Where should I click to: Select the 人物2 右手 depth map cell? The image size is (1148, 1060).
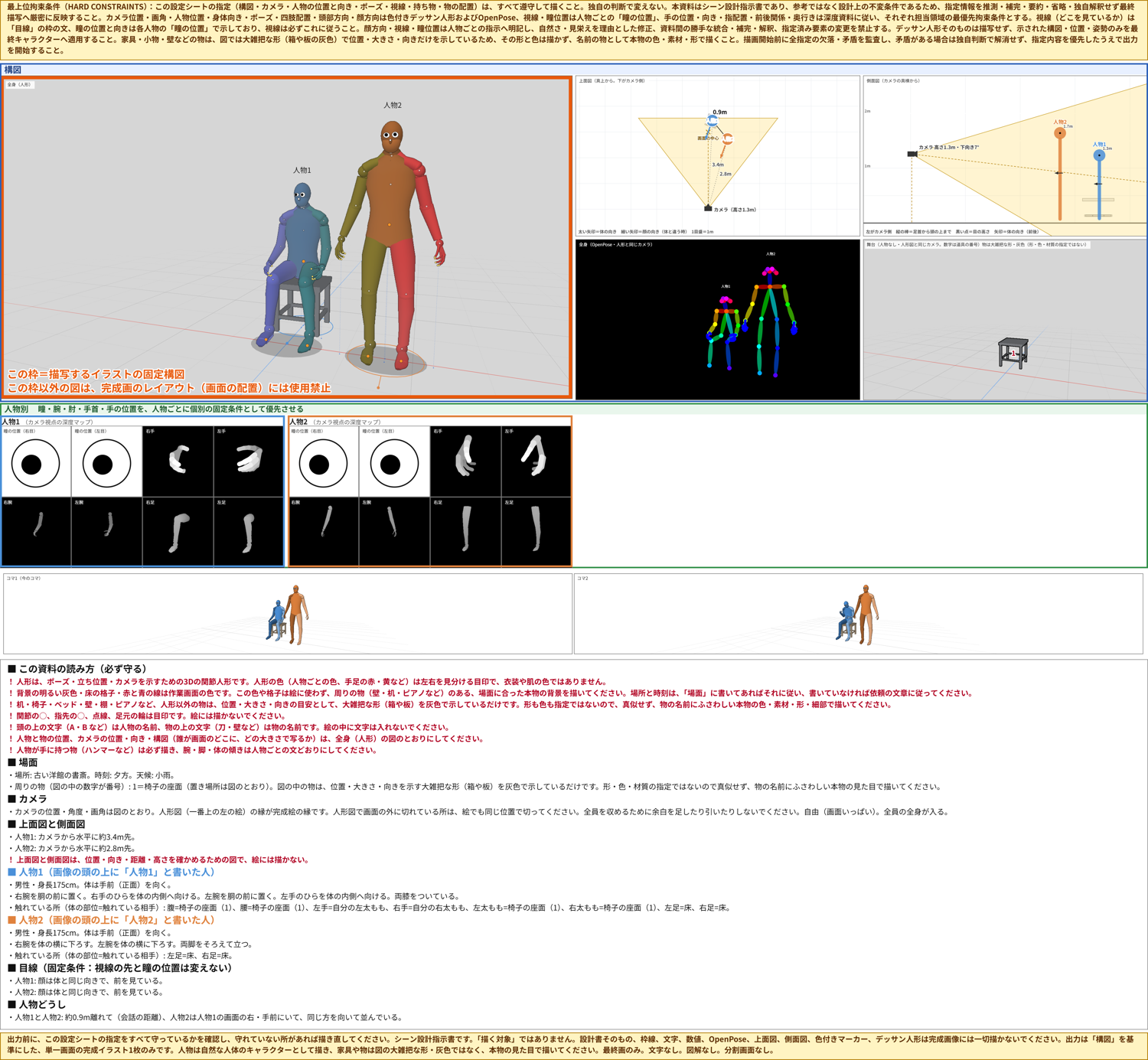click(465, 462)
